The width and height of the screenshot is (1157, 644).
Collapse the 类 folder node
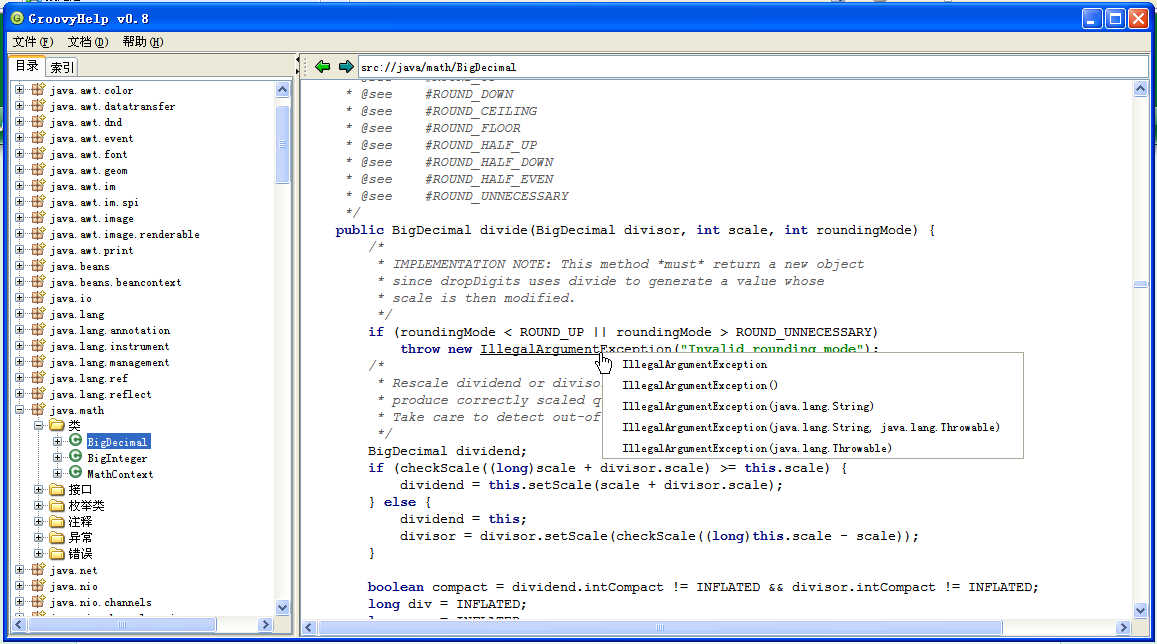38,425
